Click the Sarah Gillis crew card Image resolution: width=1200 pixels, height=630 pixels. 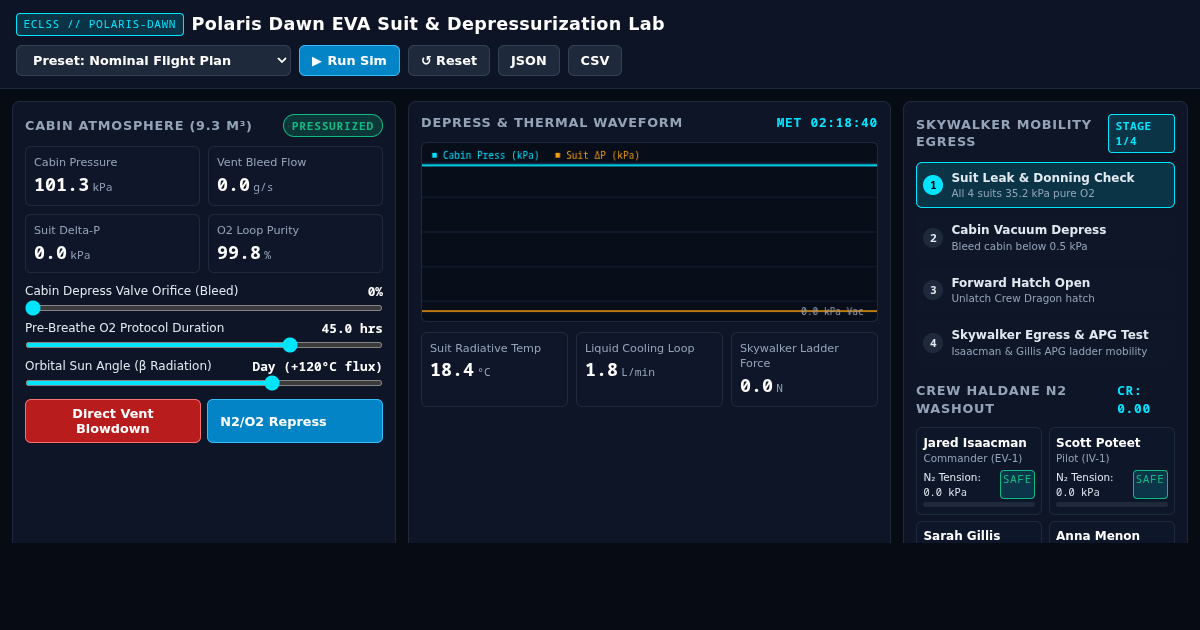pyautogui.click(x=979, y=533)
